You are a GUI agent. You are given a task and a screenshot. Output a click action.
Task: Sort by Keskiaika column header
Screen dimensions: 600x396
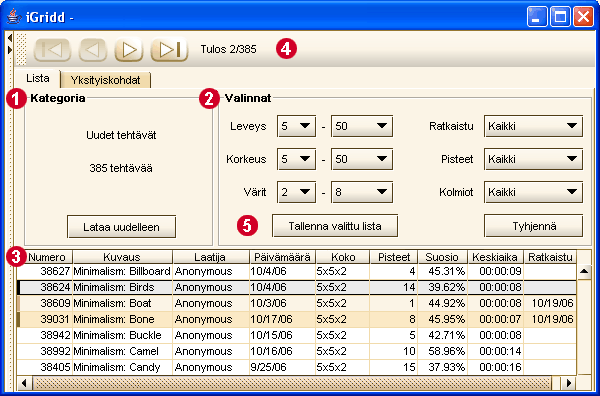pos(496,257)
